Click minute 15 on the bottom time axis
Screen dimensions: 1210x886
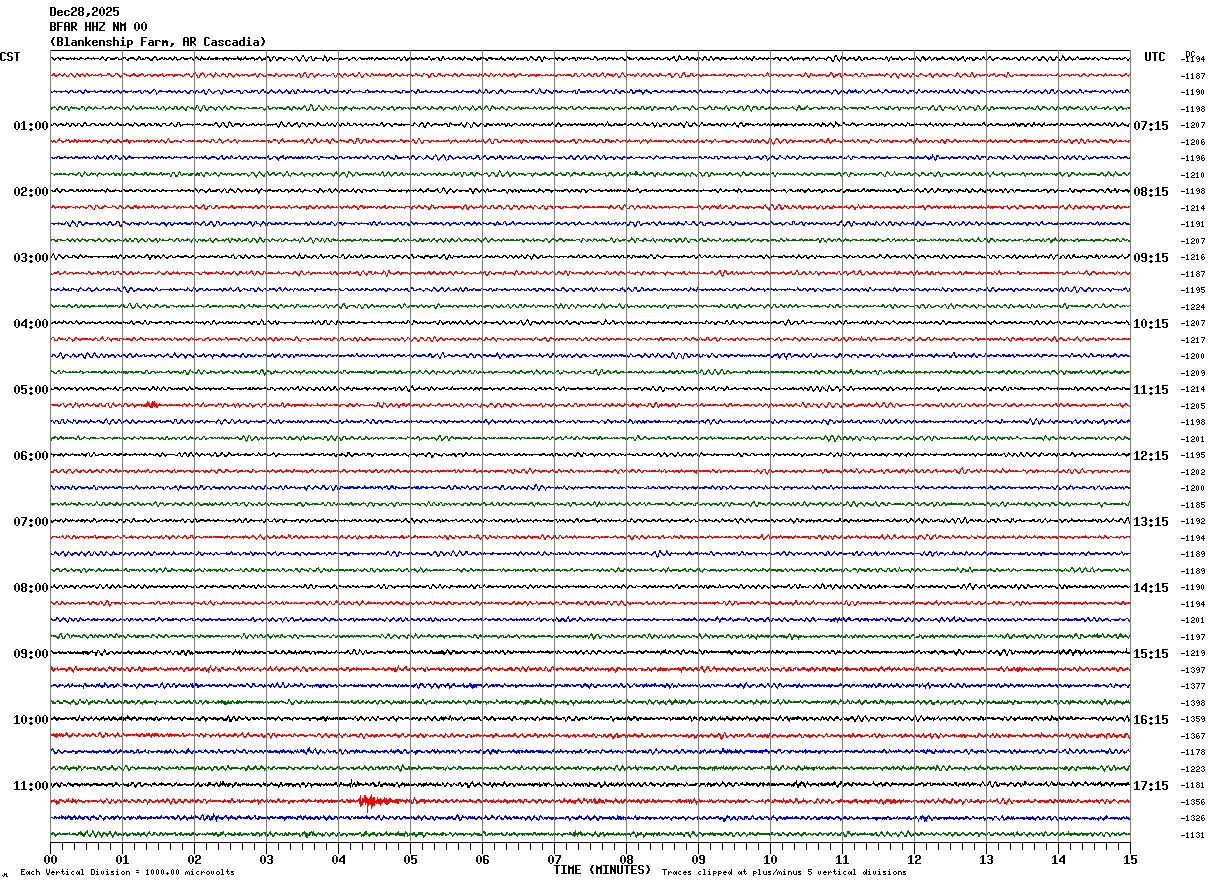point(1130,859)
